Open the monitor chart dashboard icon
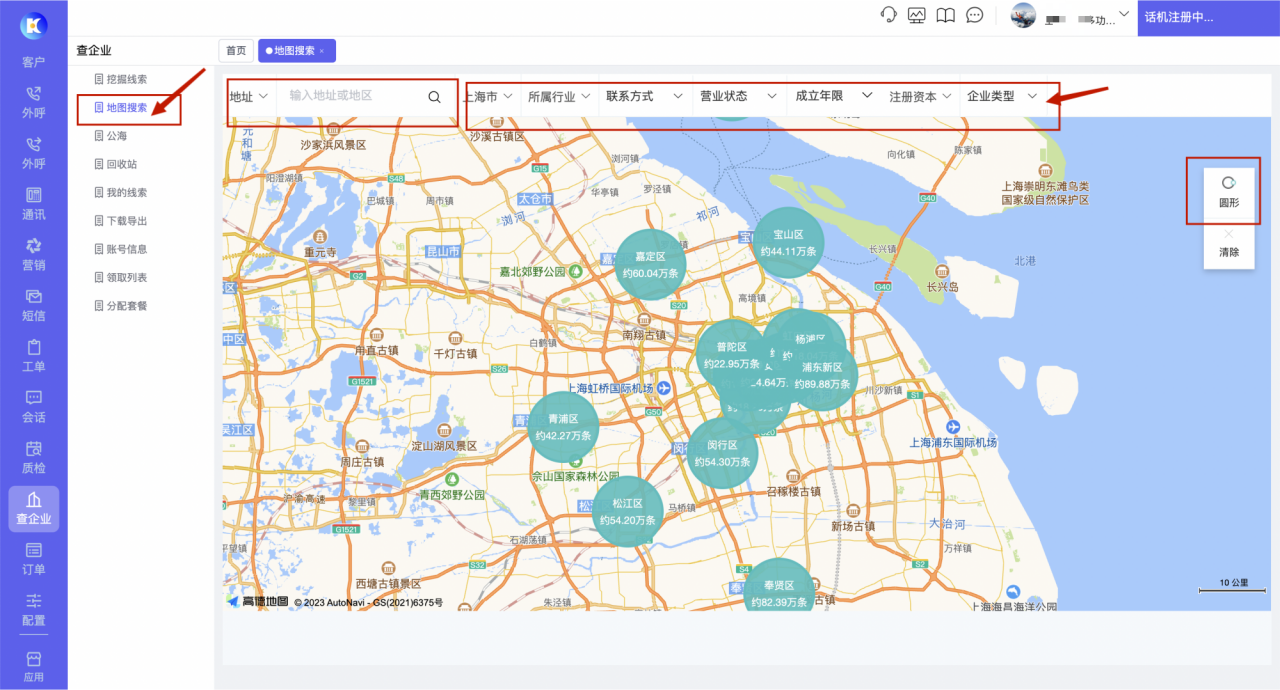Image resolution: width=1280 pixels, height=690 pixels. click(x=917, y=15)
